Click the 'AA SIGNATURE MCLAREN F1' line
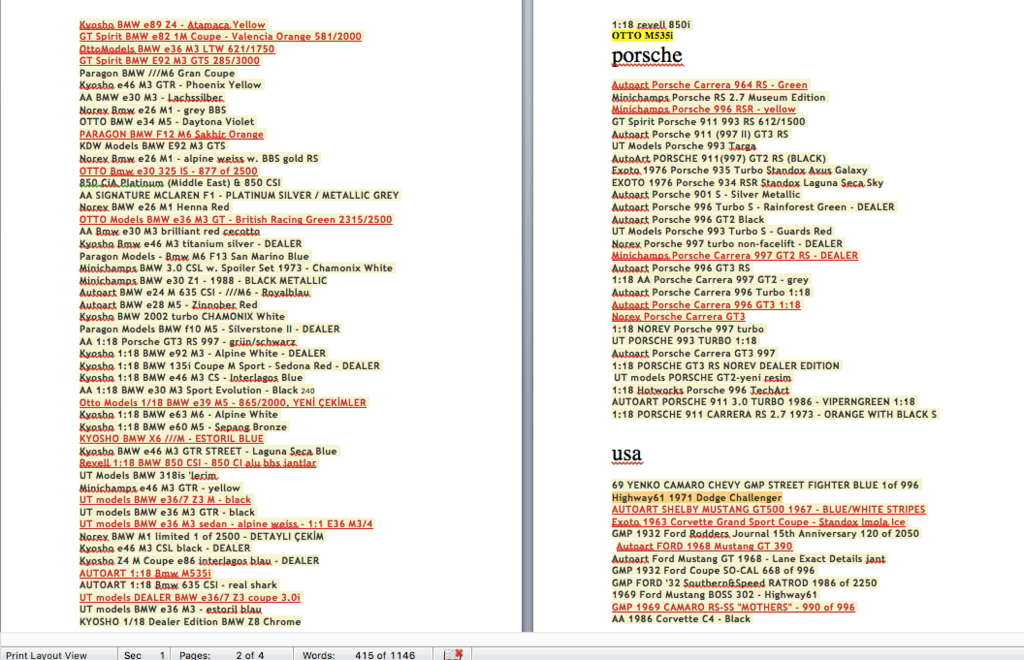Image resolution: width=1024 pixels, height=660 pixels. pyautogui.click(x=239, y=195)
